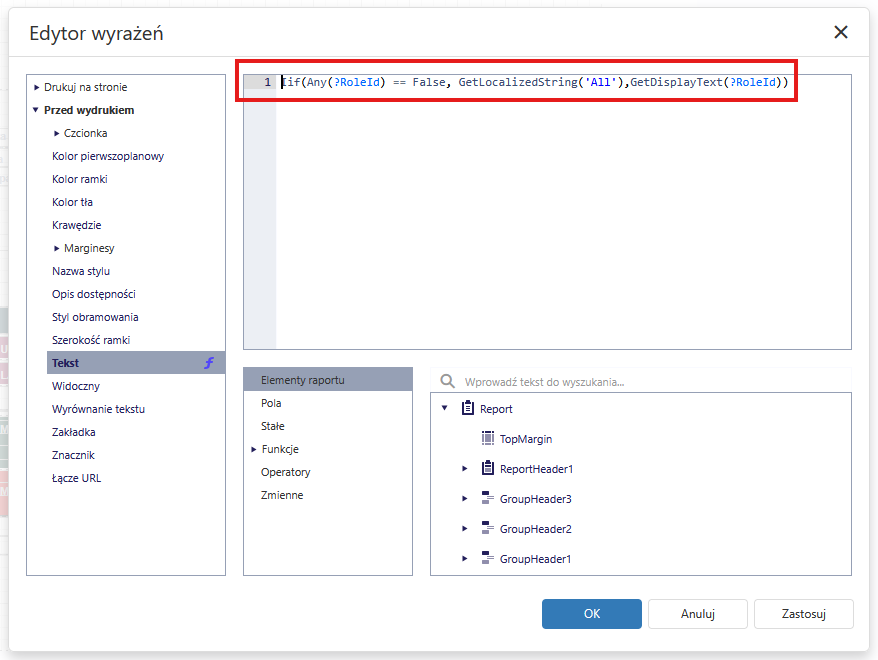Expand the Czcionka property group
Image resolution: width=878 pixels, height=660 pixels.
57,133
